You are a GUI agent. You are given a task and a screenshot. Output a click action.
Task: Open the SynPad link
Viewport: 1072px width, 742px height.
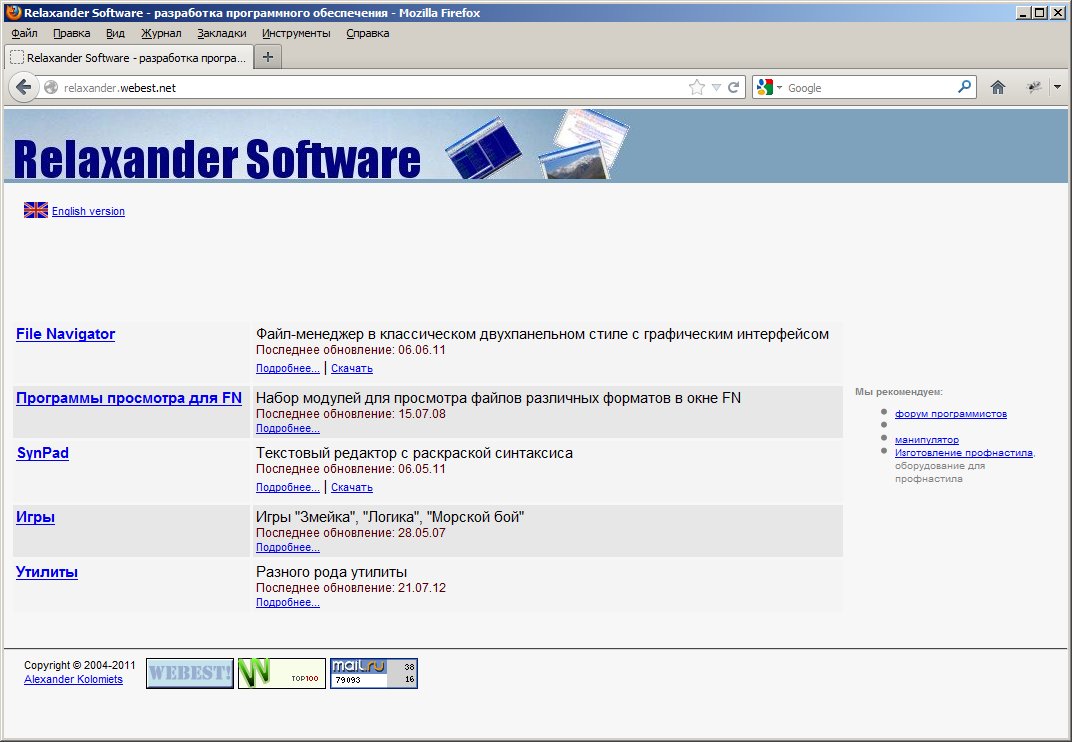point(42,453)
